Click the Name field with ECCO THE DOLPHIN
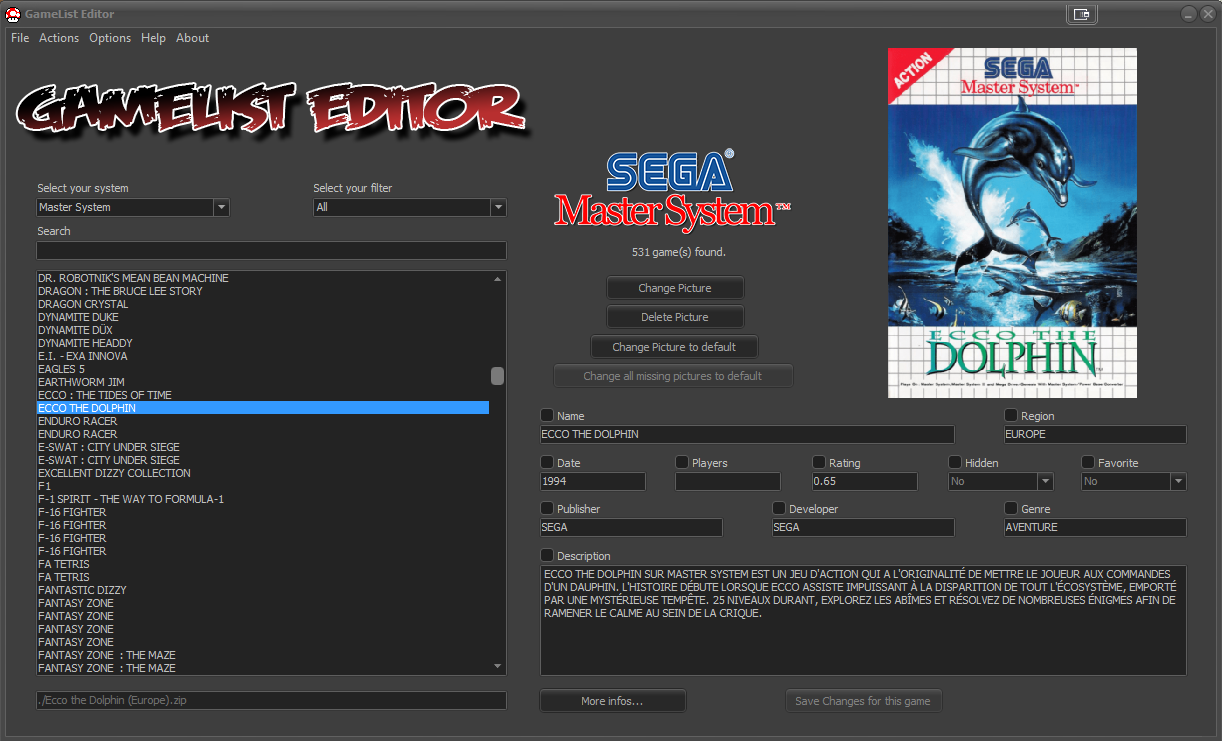1222x741 pixels. (747, 434)
